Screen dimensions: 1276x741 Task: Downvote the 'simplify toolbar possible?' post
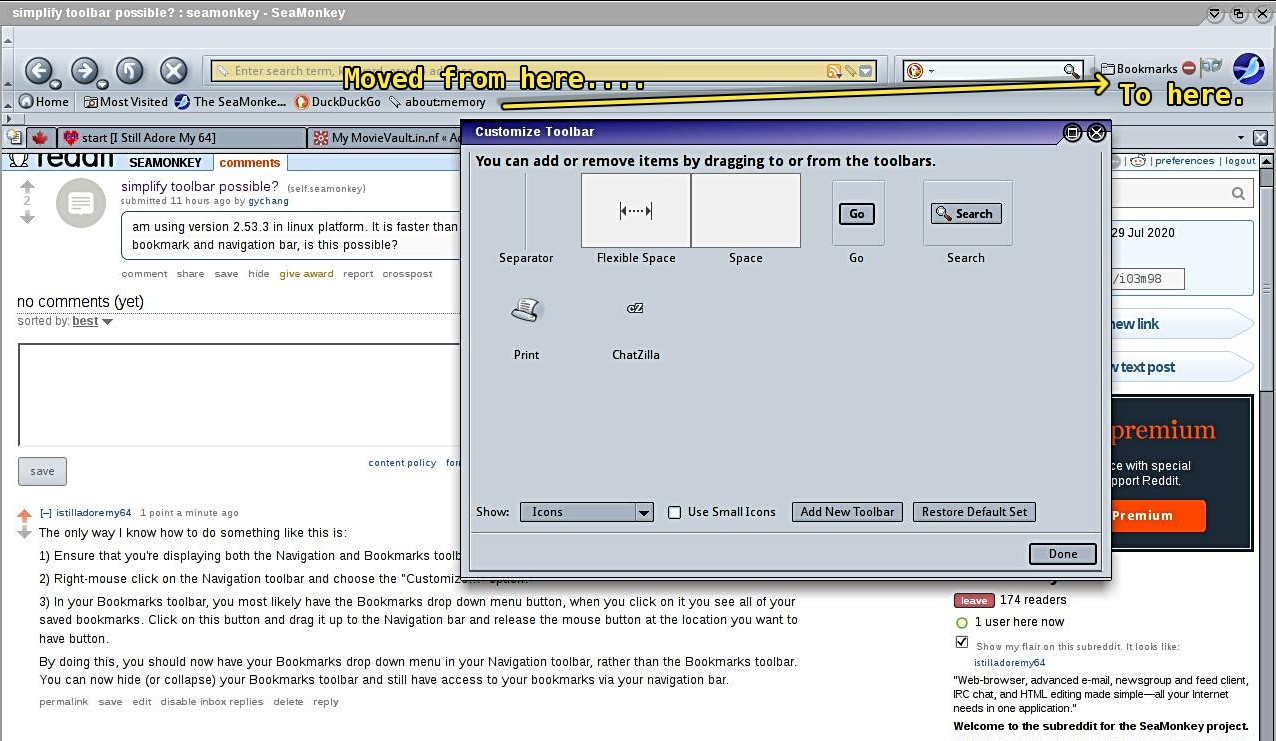tap(27, 217)
